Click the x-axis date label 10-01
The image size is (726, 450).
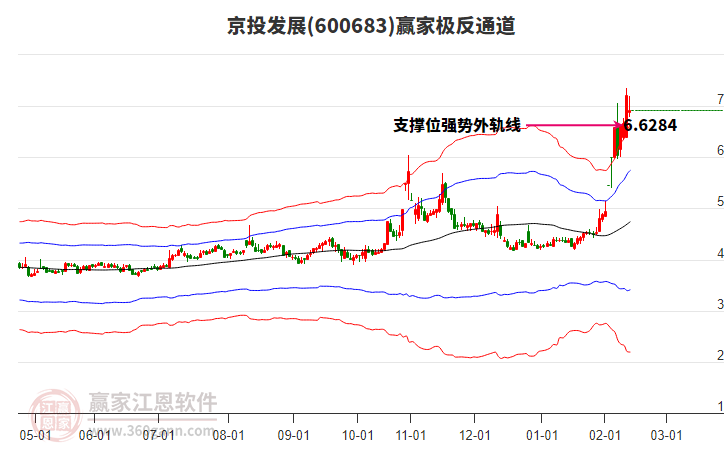[x=357, y=435]
